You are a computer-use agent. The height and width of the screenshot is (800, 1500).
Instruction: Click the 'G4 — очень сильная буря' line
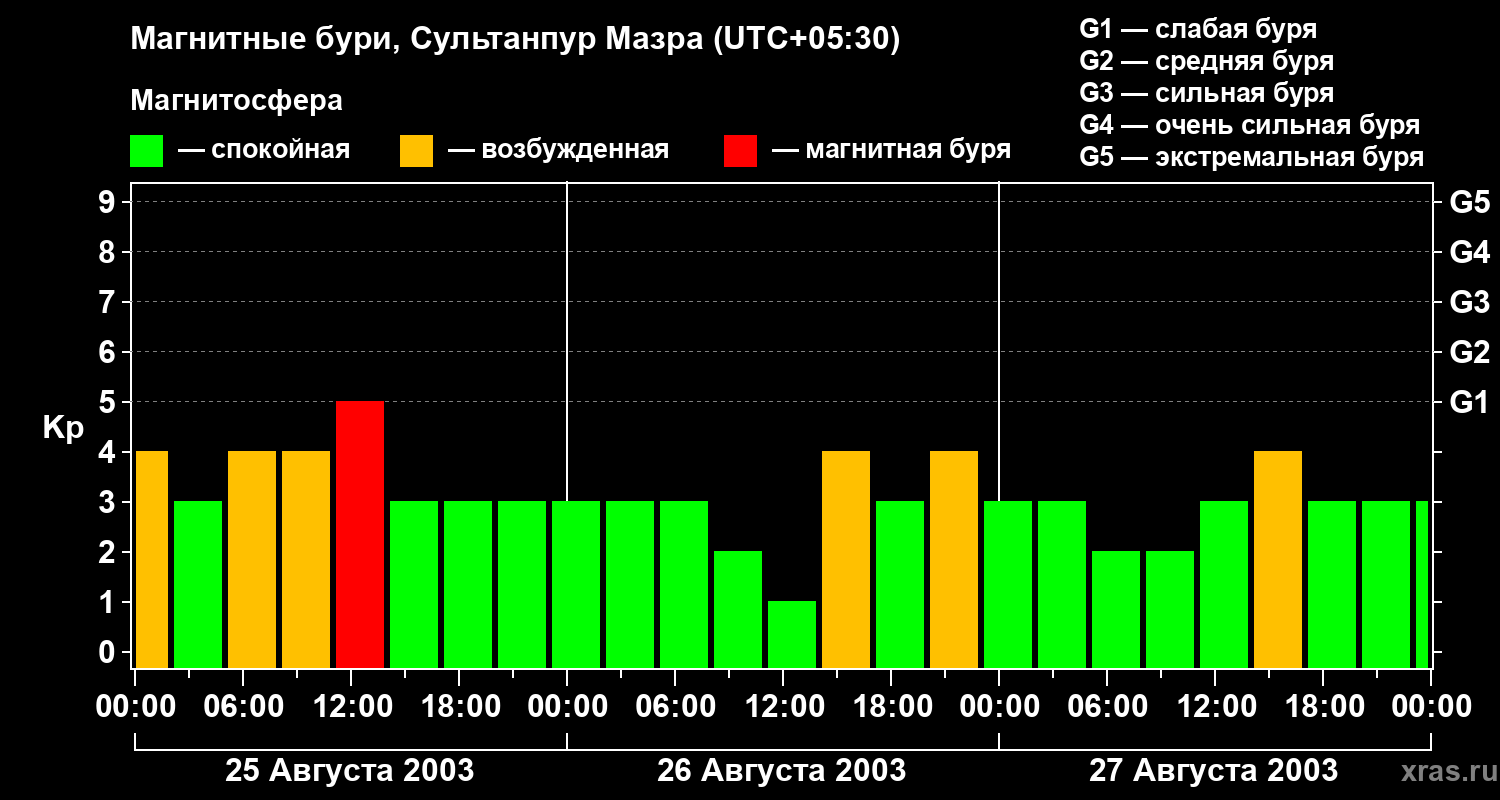pos(1250,125)
